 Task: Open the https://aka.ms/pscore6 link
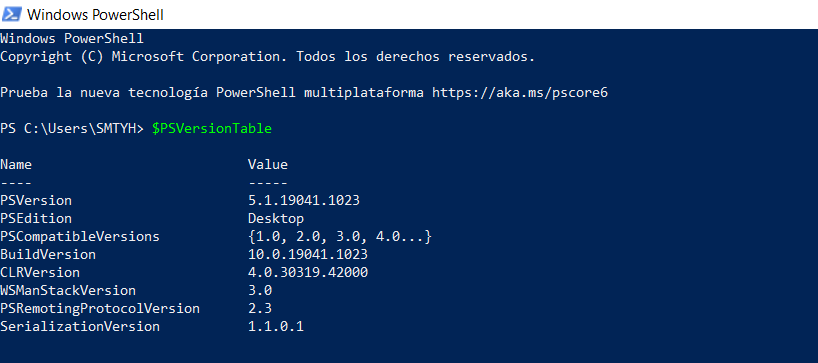520,93
